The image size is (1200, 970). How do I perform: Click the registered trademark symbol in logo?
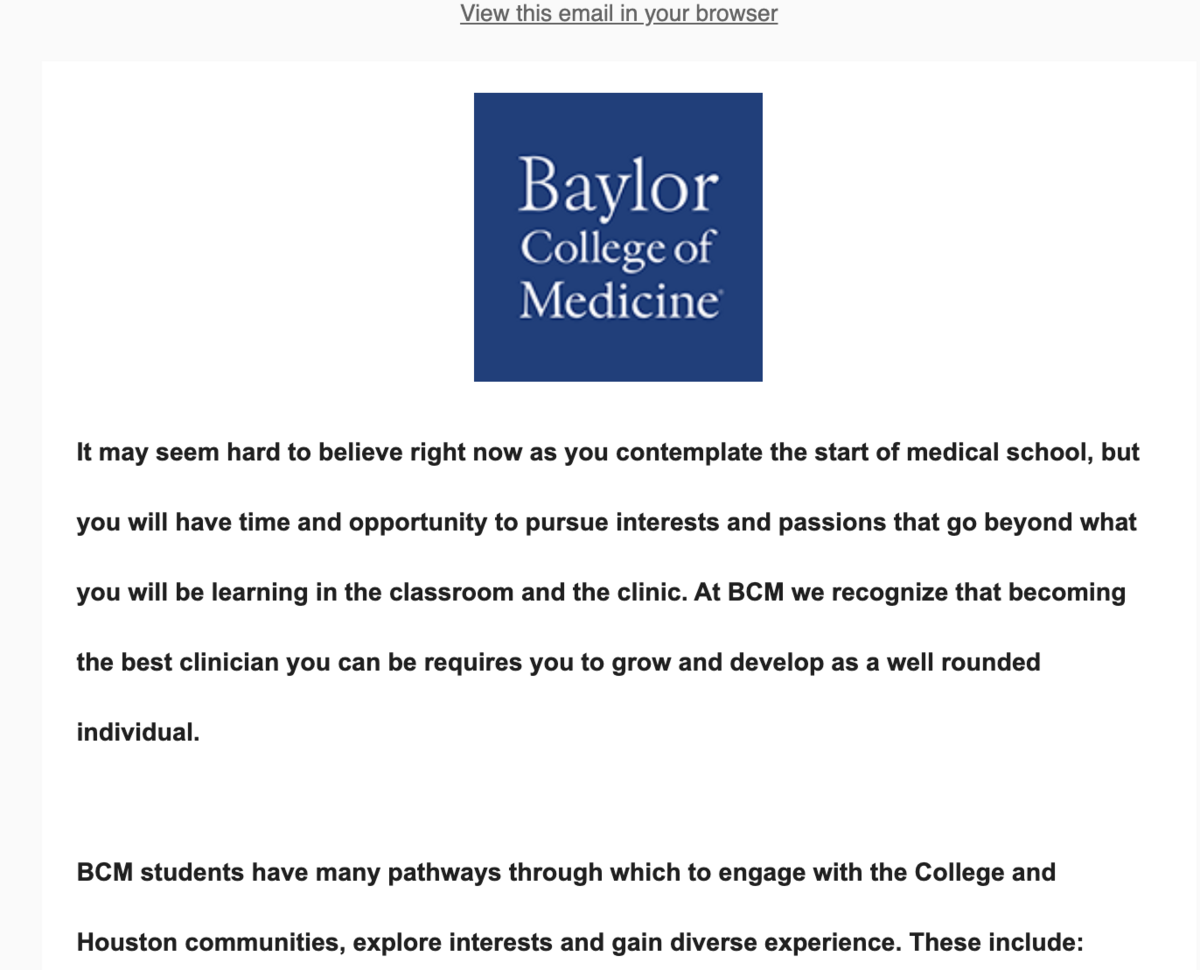[x=716, y=295]
